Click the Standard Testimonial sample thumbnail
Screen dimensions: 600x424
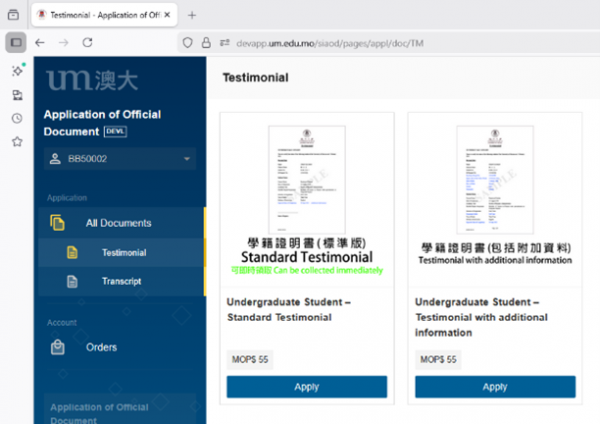click(x=306, y=178)
